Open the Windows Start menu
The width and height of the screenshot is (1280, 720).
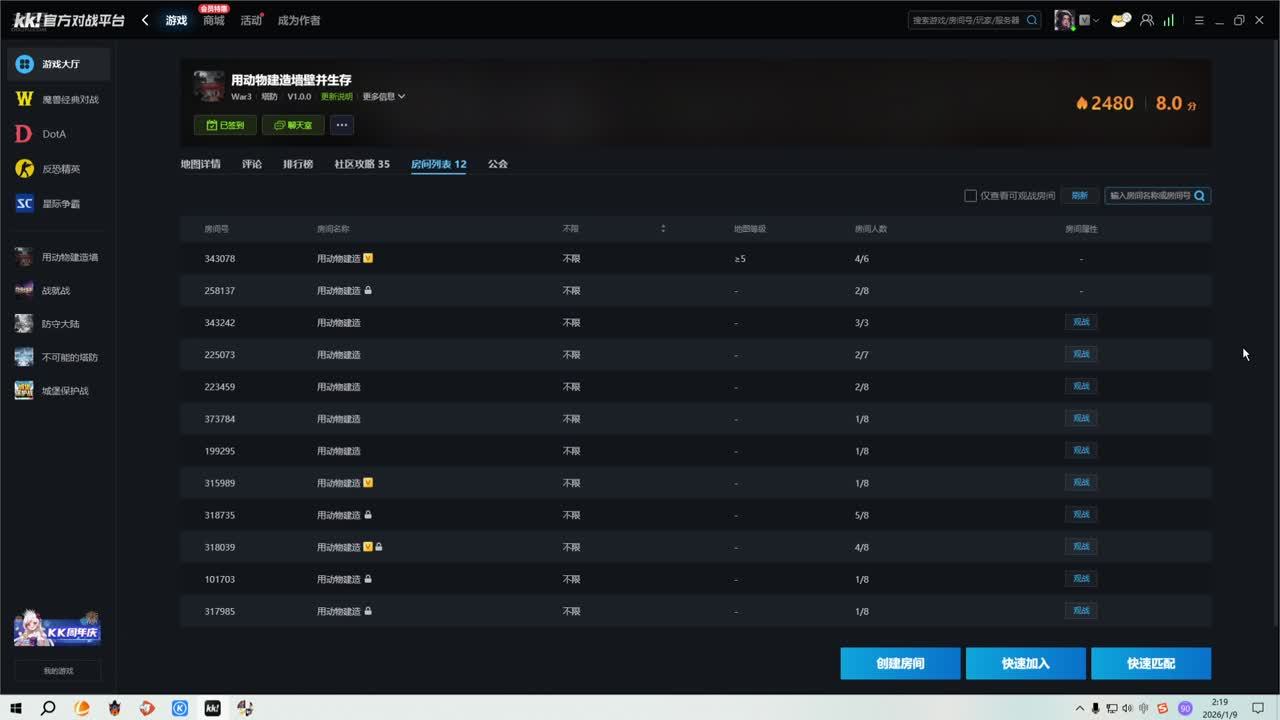point(16,708)
